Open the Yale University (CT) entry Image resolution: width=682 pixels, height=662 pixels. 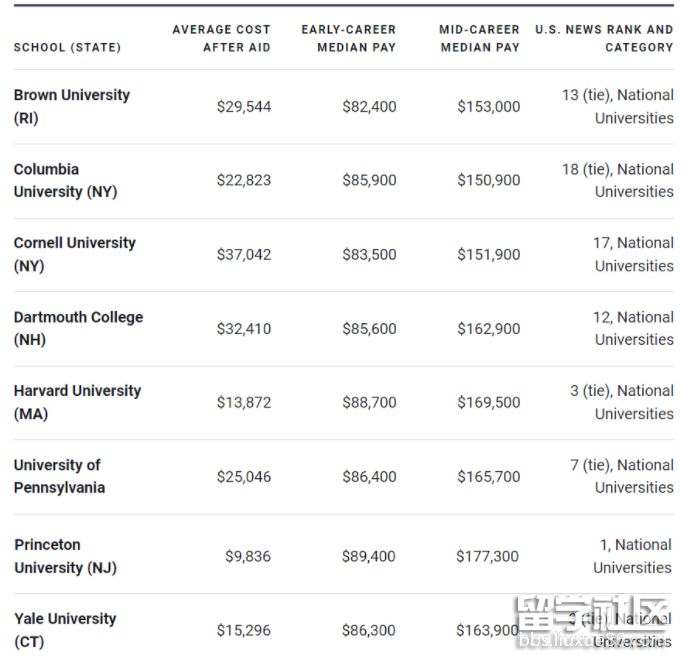coord(64,630)
